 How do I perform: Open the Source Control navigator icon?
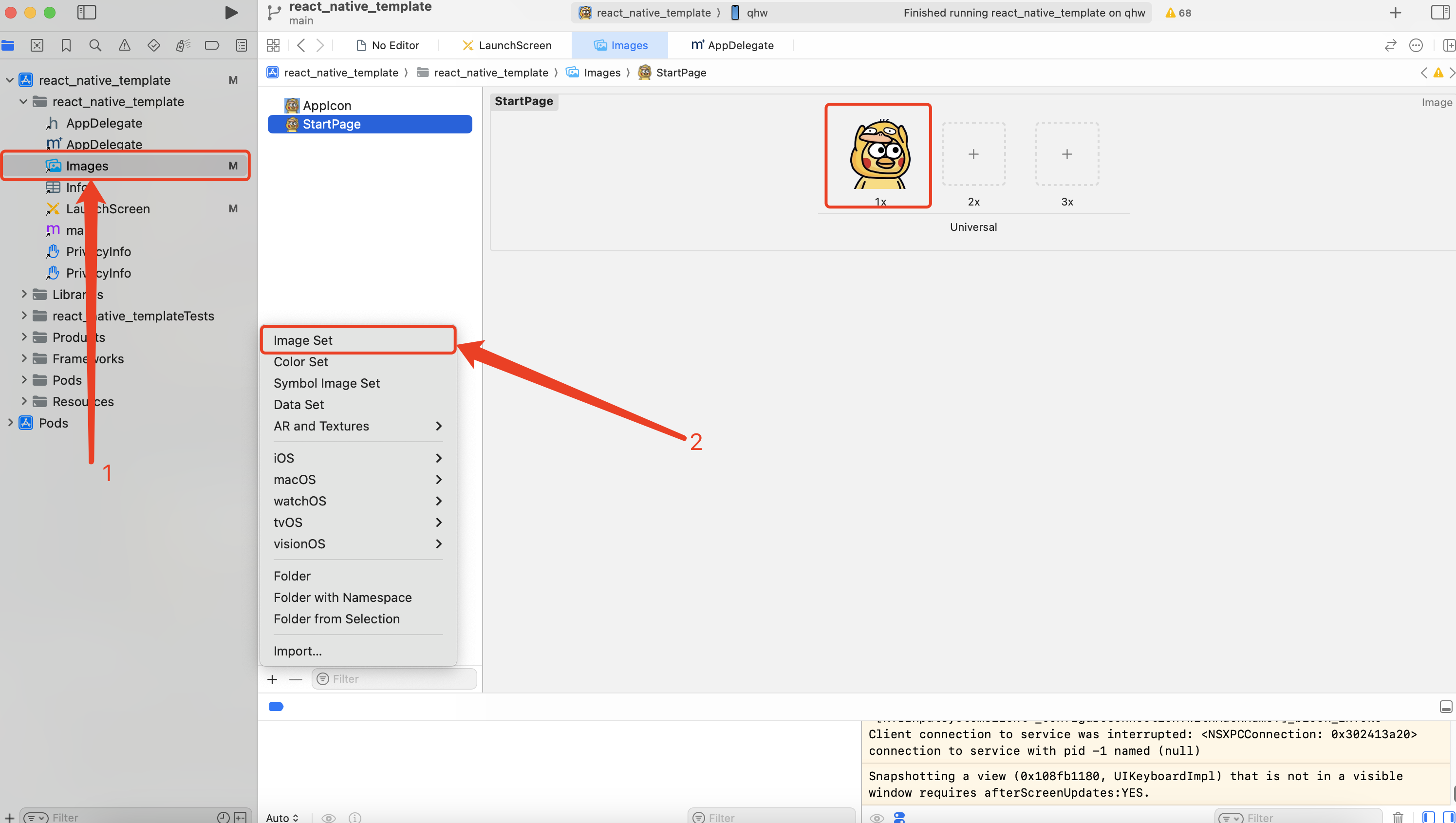tap(37, 45)
